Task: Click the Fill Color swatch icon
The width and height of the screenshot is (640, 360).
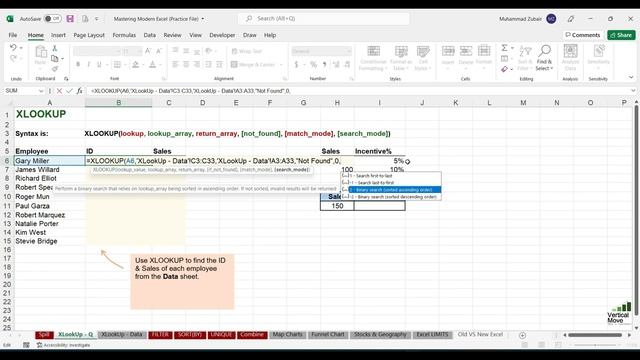Action: pos(136,64)
